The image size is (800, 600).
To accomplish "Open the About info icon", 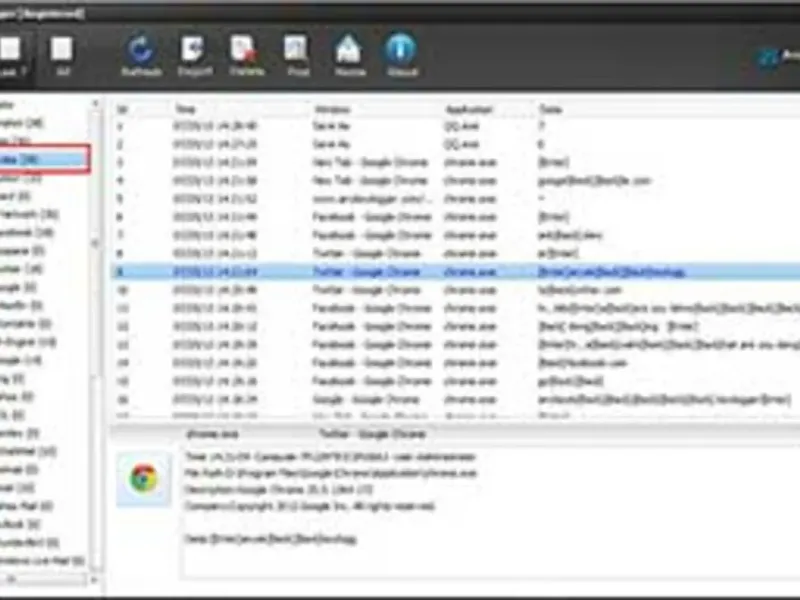I will tap(402, 55).
